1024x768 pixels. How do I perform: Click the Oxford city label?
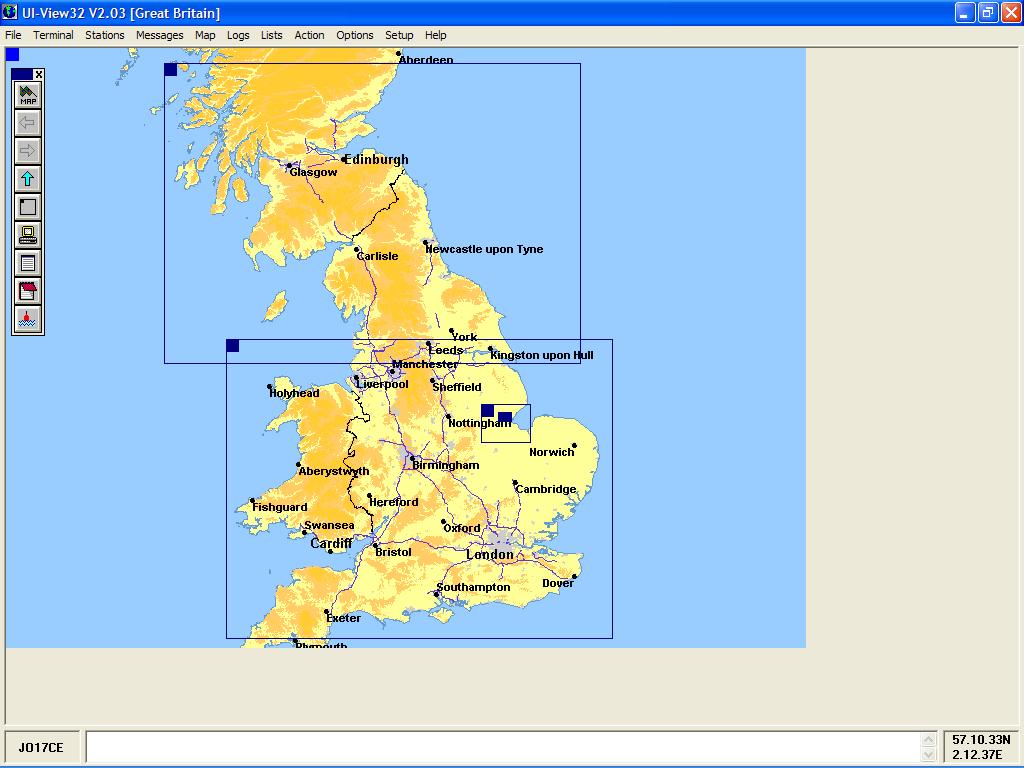pyautogui.click(x=462, y=528)
